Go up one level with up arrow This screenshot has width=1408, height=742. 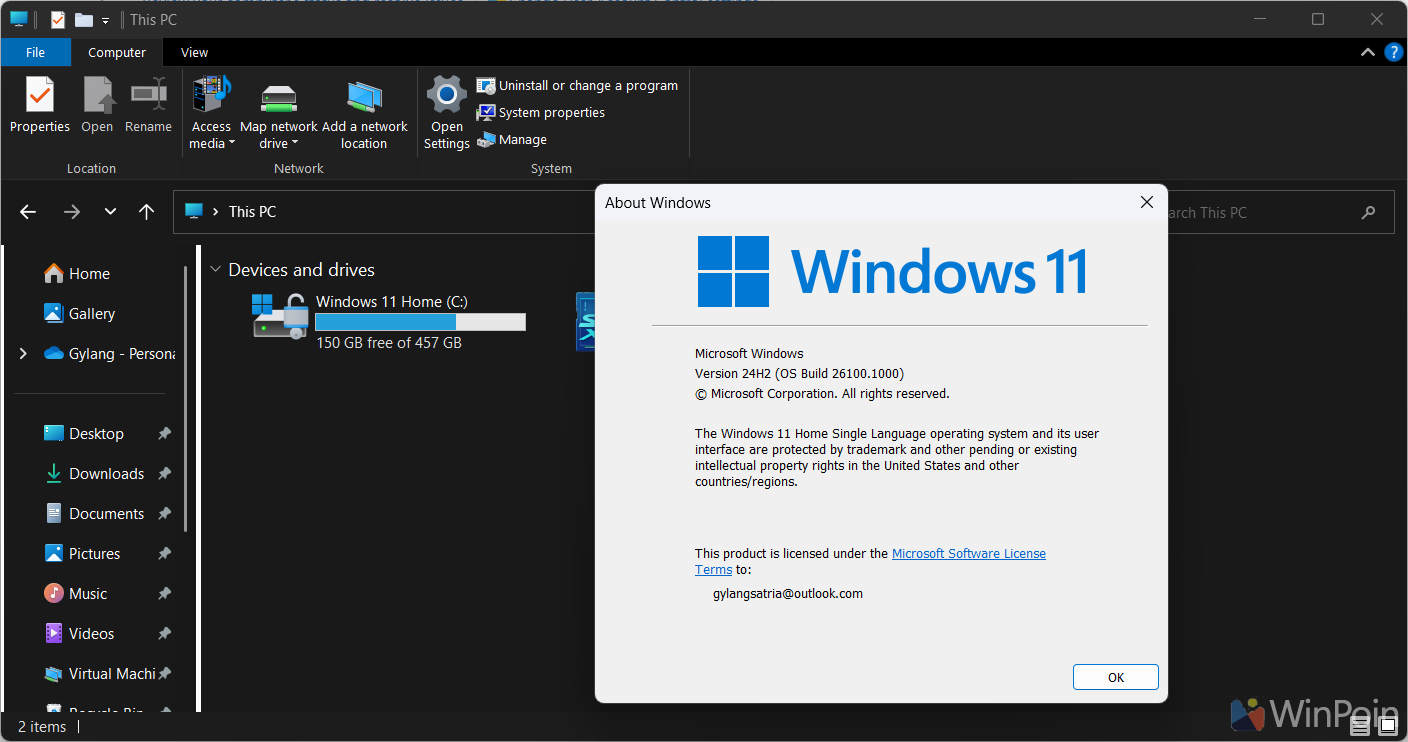point(146,212)
